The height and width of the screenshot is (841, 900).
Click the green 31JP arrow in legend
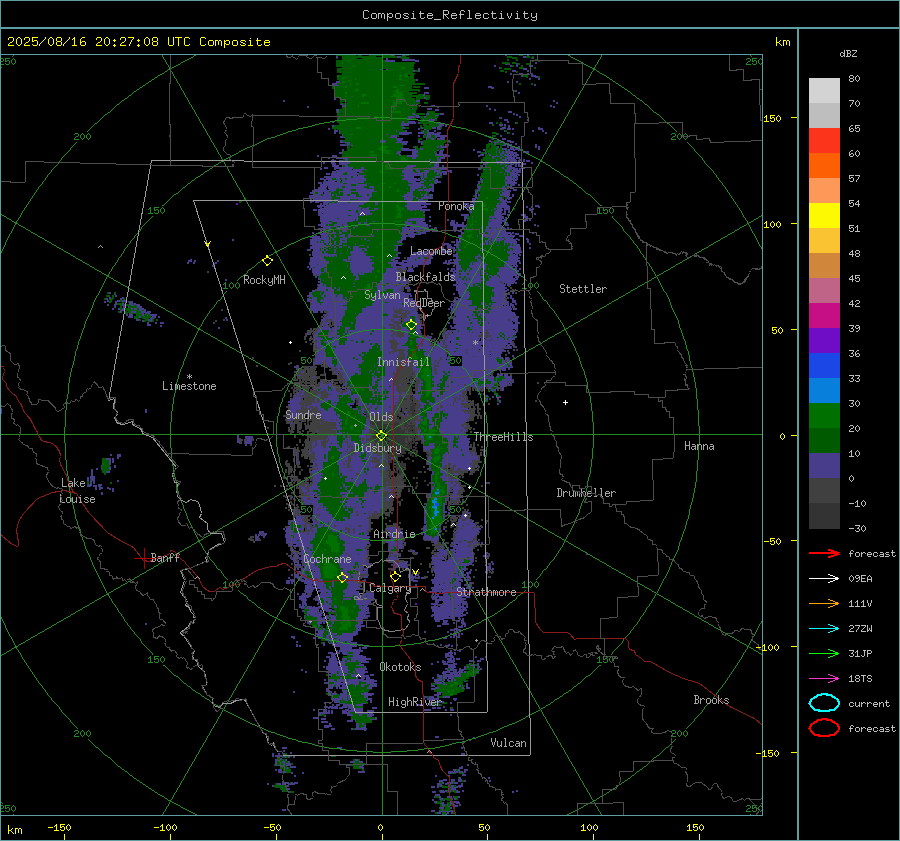pyautogui.click(x=824, y=653)
